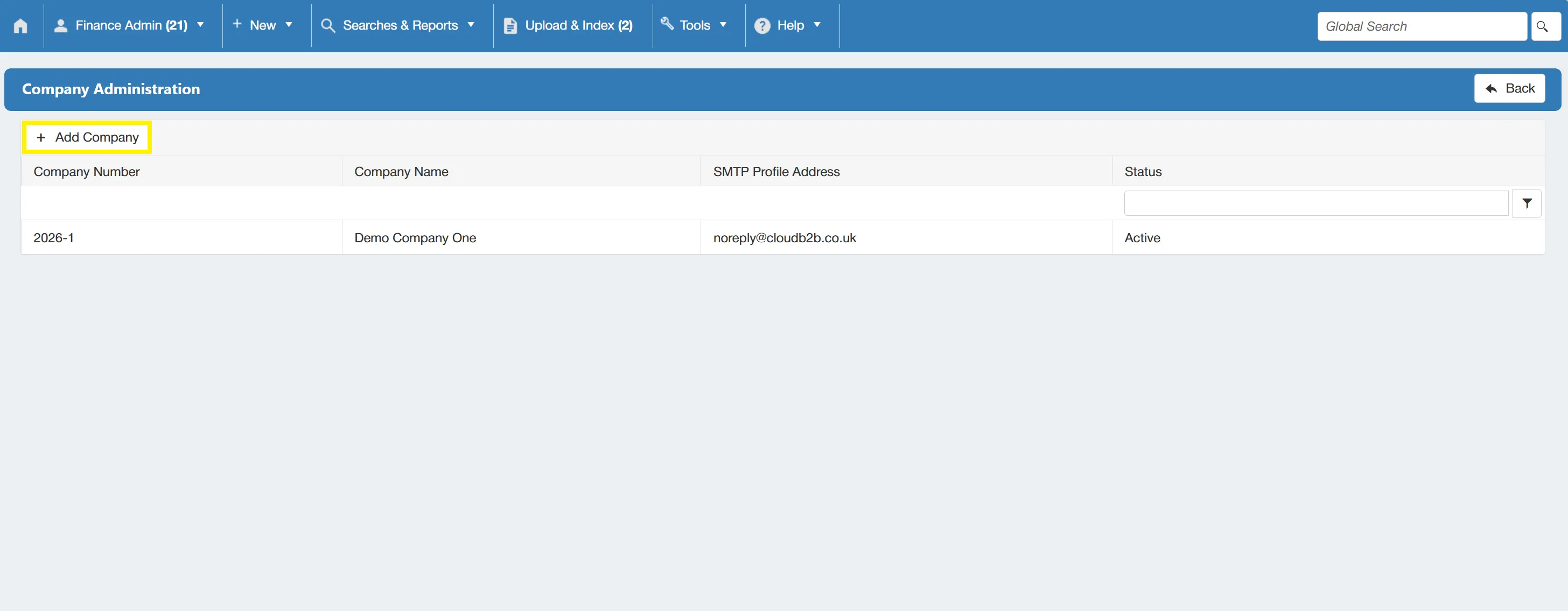Expand the New dropdown arrow
The width and height of the screenshot is (1568, 611).
(289, 25)
